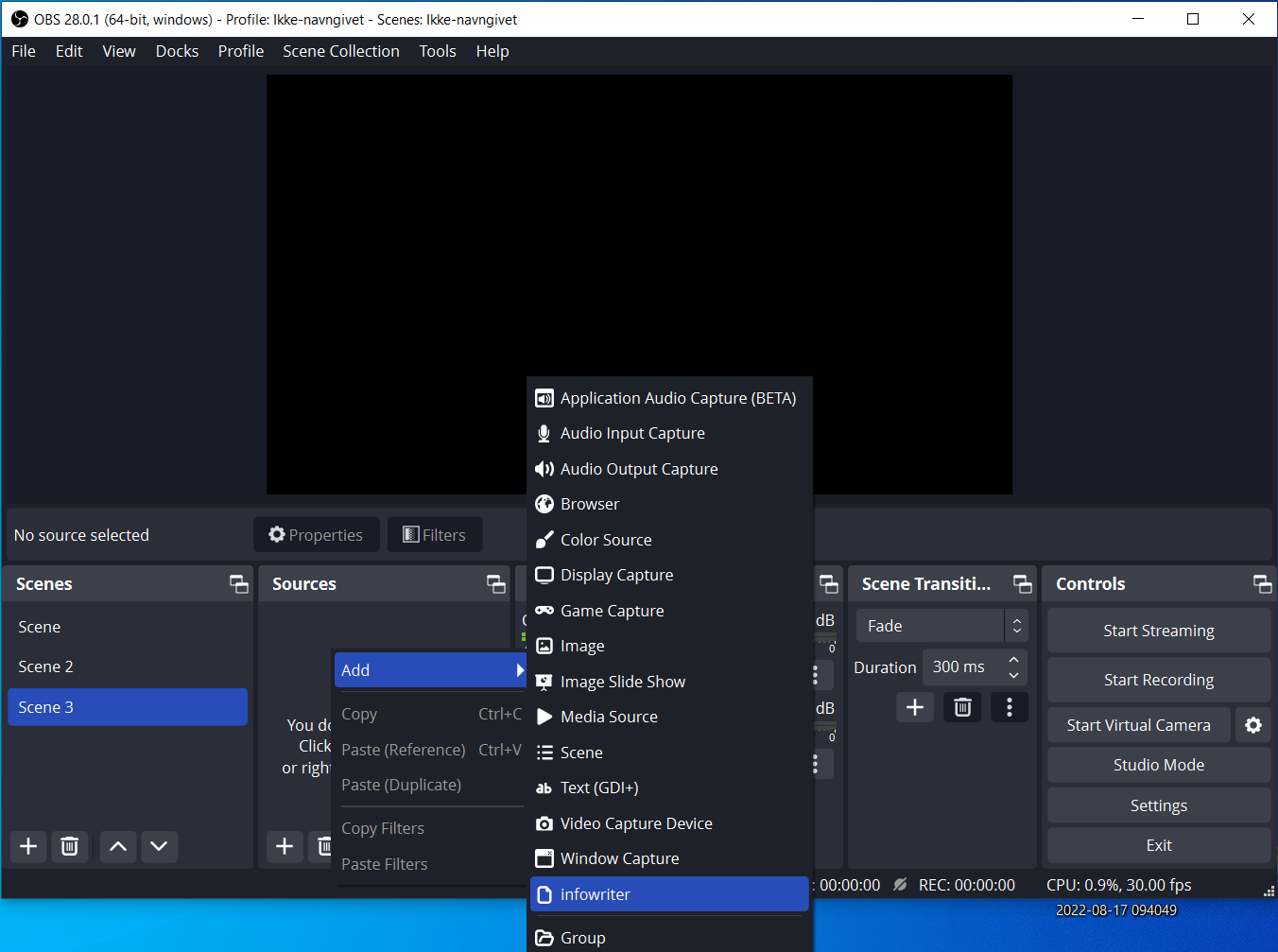
Task: Add an Audio Input Capture source
Action: click(669, 433)
